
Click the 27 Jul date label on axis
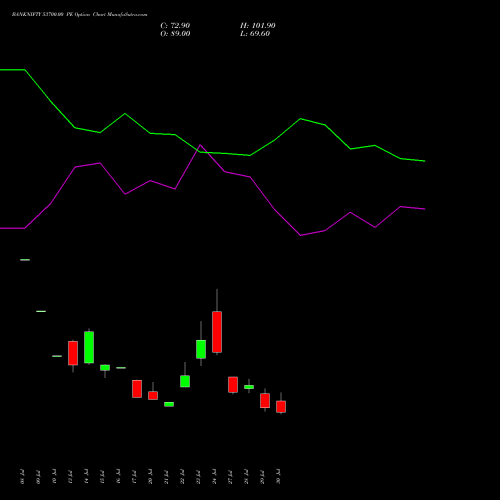click(x=230, y=477)
